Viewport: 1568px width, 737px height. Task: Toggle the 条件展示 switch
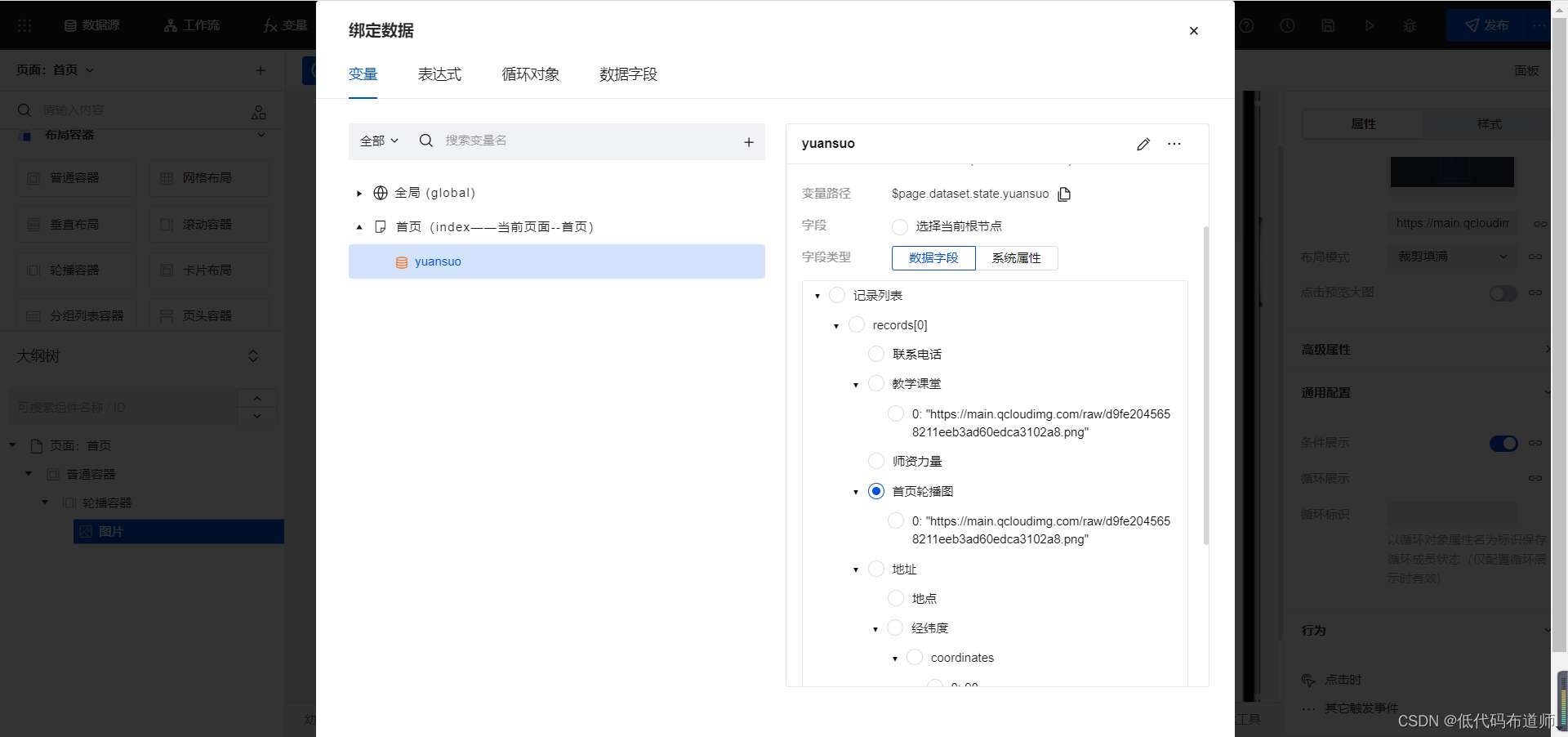(1503, 443)
